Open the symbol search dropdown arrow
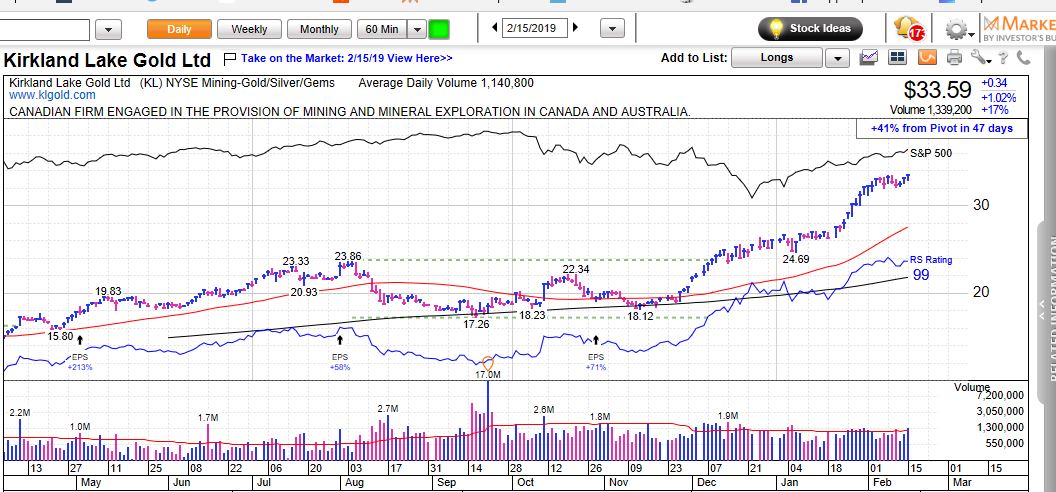Screen dimensions: 1056x492 (108, 30)
